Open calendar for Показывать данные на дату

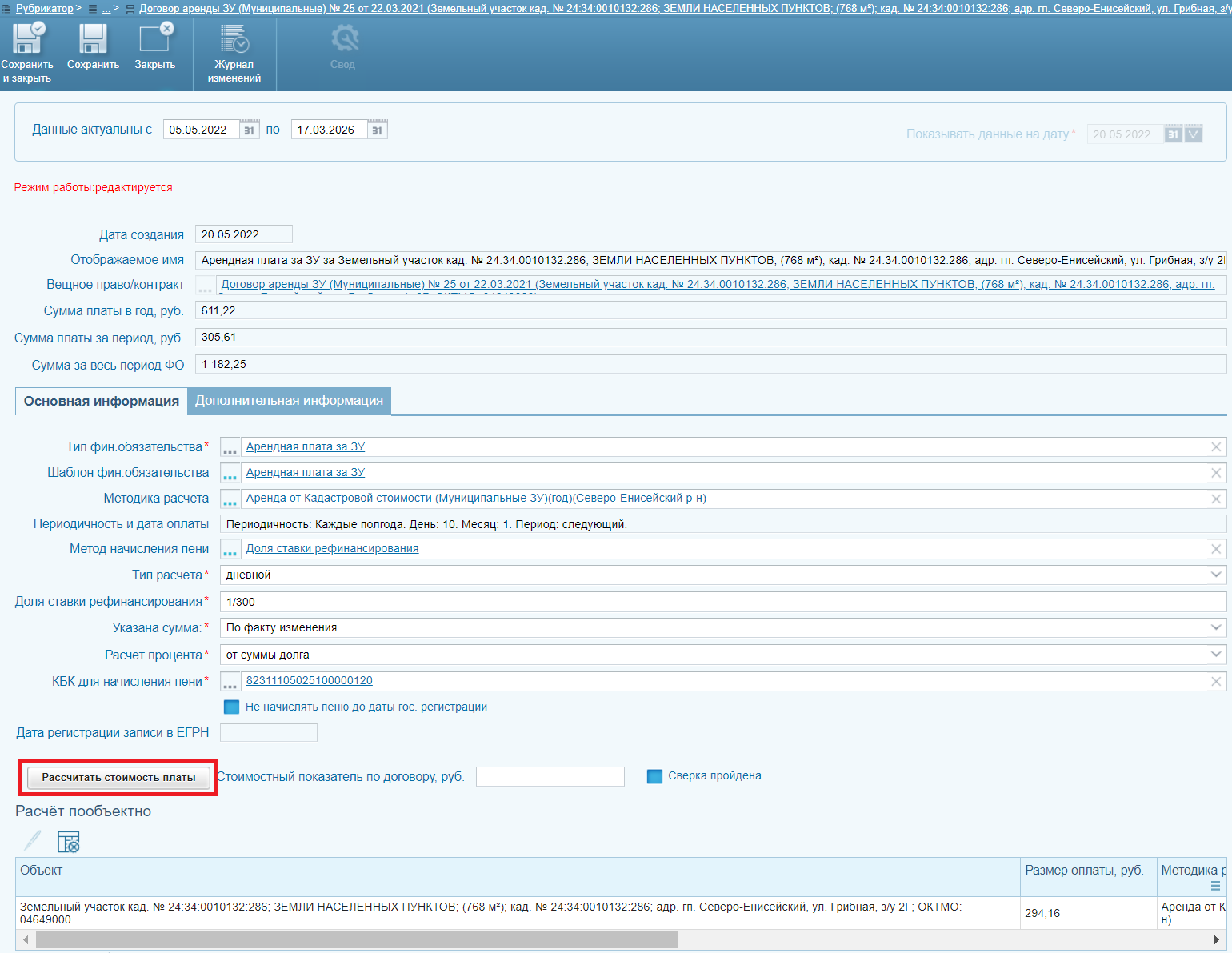click(1173, 134)
